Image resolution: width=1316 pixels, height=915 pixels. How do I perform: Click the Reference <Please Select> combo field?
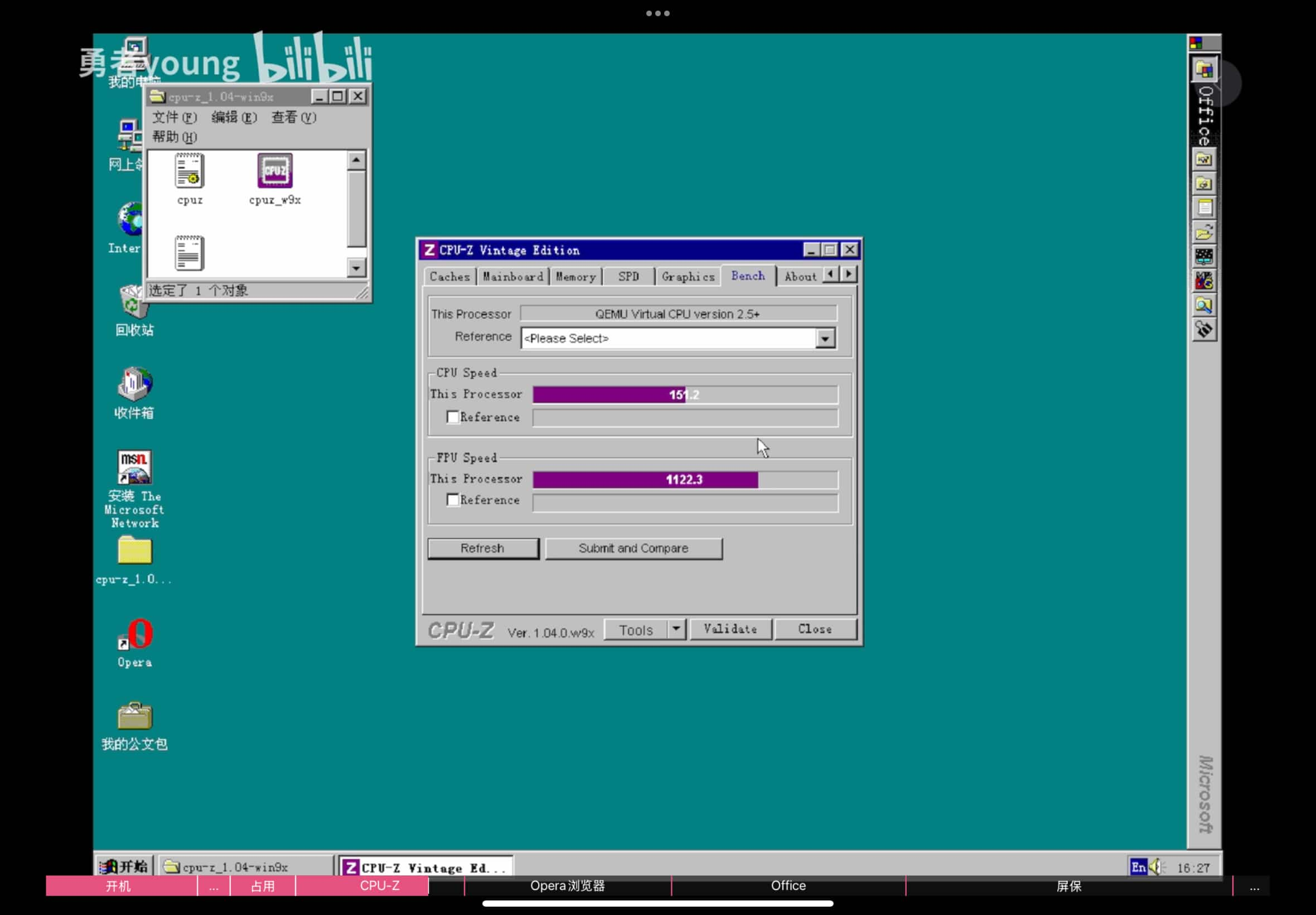point(678,338)
